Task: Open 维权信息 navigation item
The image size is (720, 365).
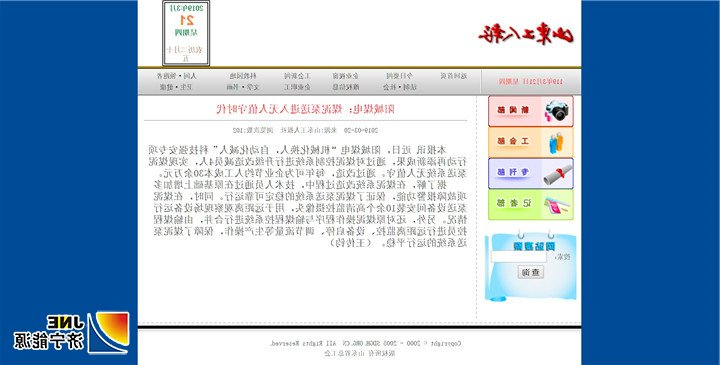Action: (x=346, y=87)
